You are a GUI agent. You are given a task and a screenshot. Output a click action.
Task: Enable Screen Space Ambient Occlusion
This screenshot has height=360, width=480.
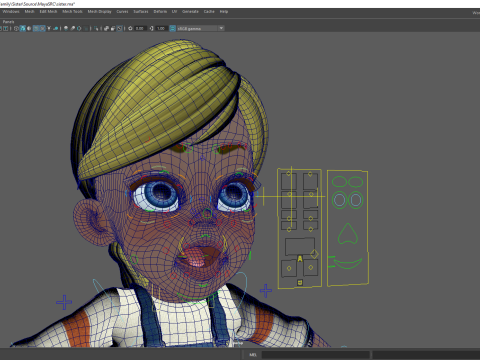point(66,28)
